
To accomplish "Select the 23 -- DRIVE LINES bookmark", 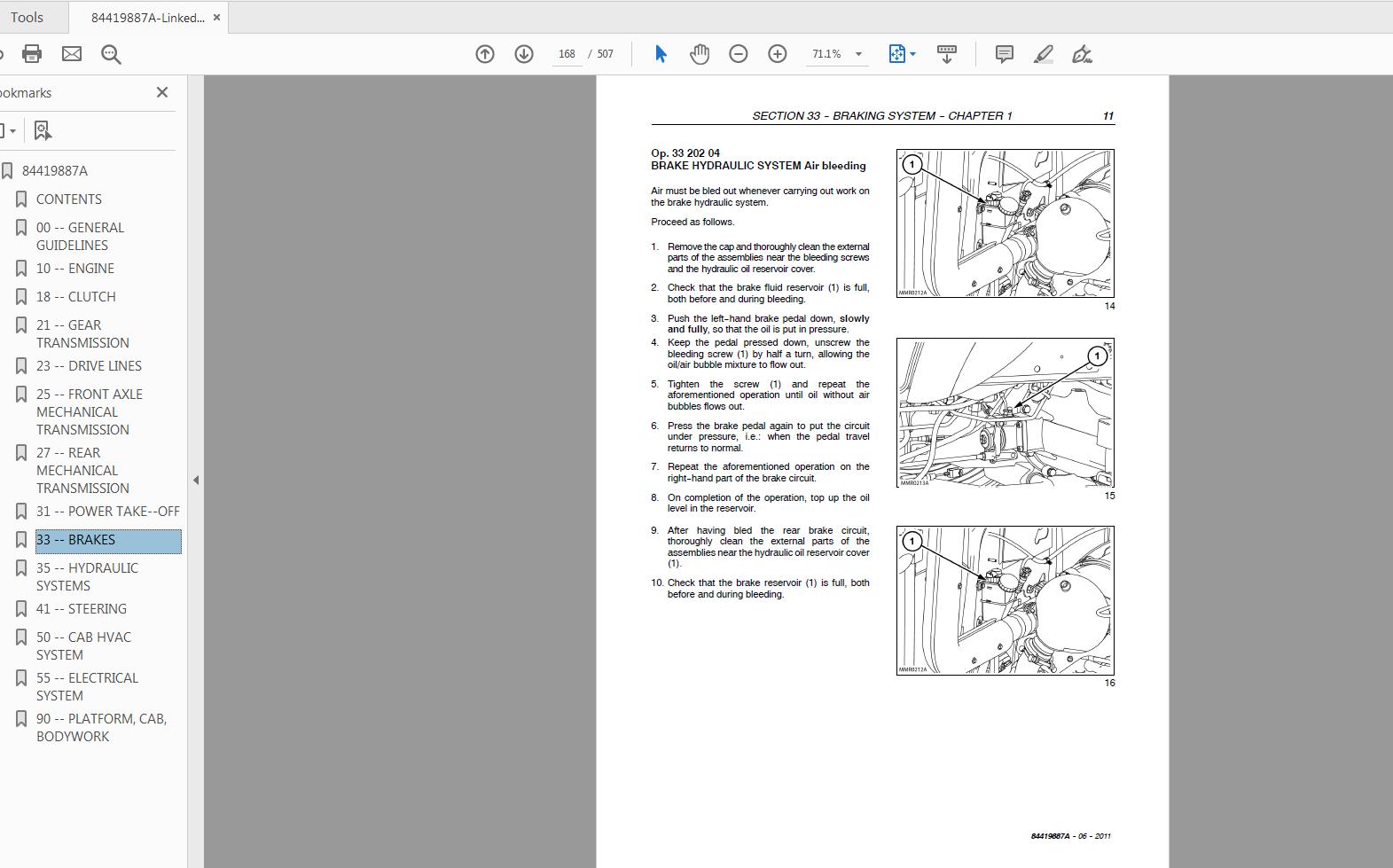I will 89,366.
